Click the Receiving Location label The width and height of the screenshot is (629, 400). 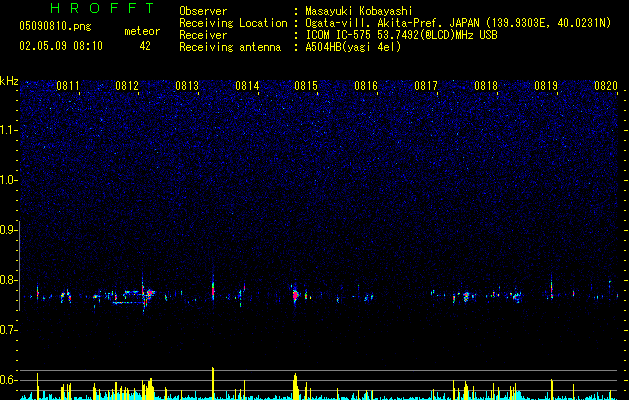233,23
